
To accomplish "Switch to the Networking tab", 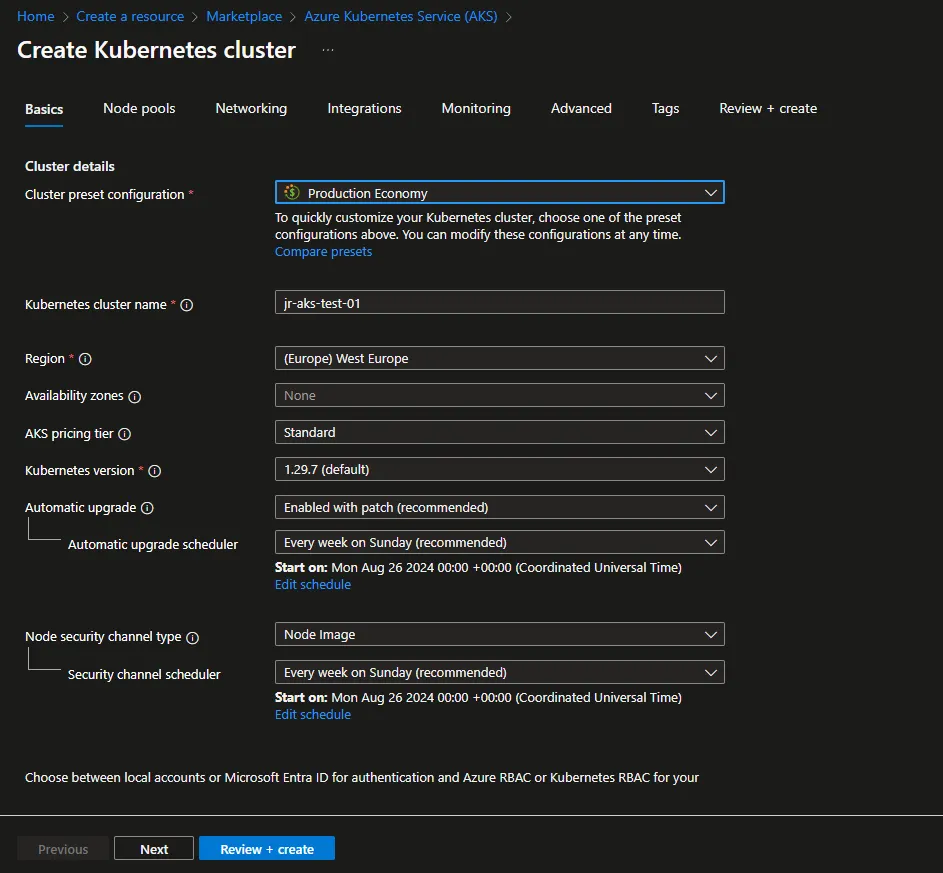I will (x=251, y=108).
